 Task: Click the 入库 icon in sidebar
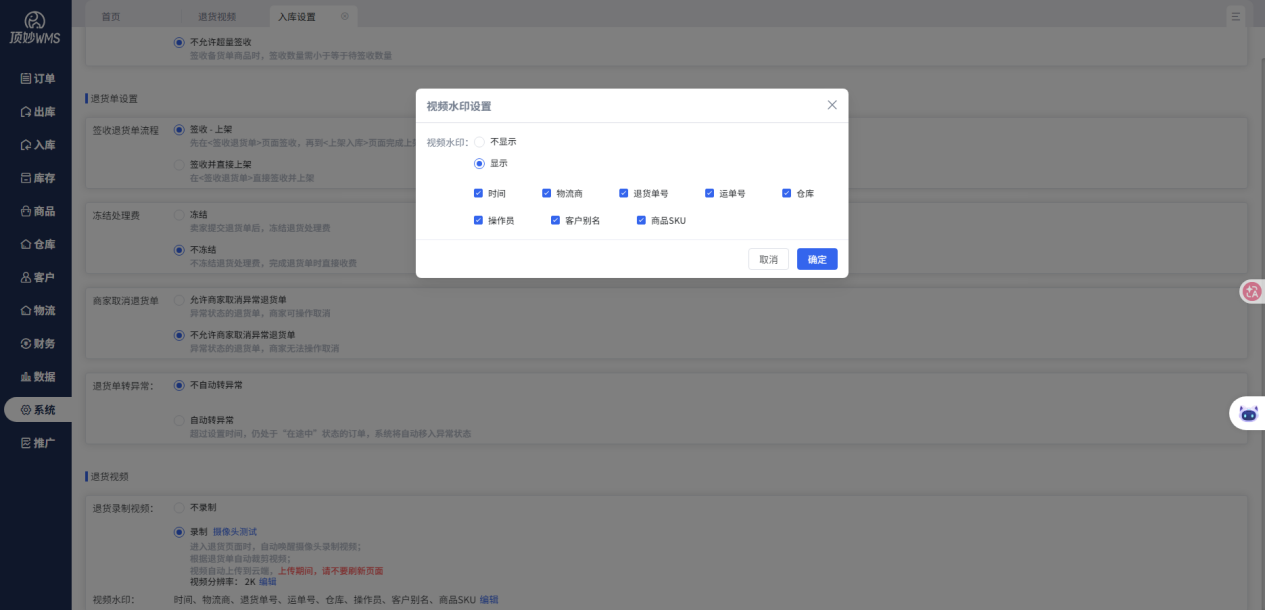click(x=26, y=145)
